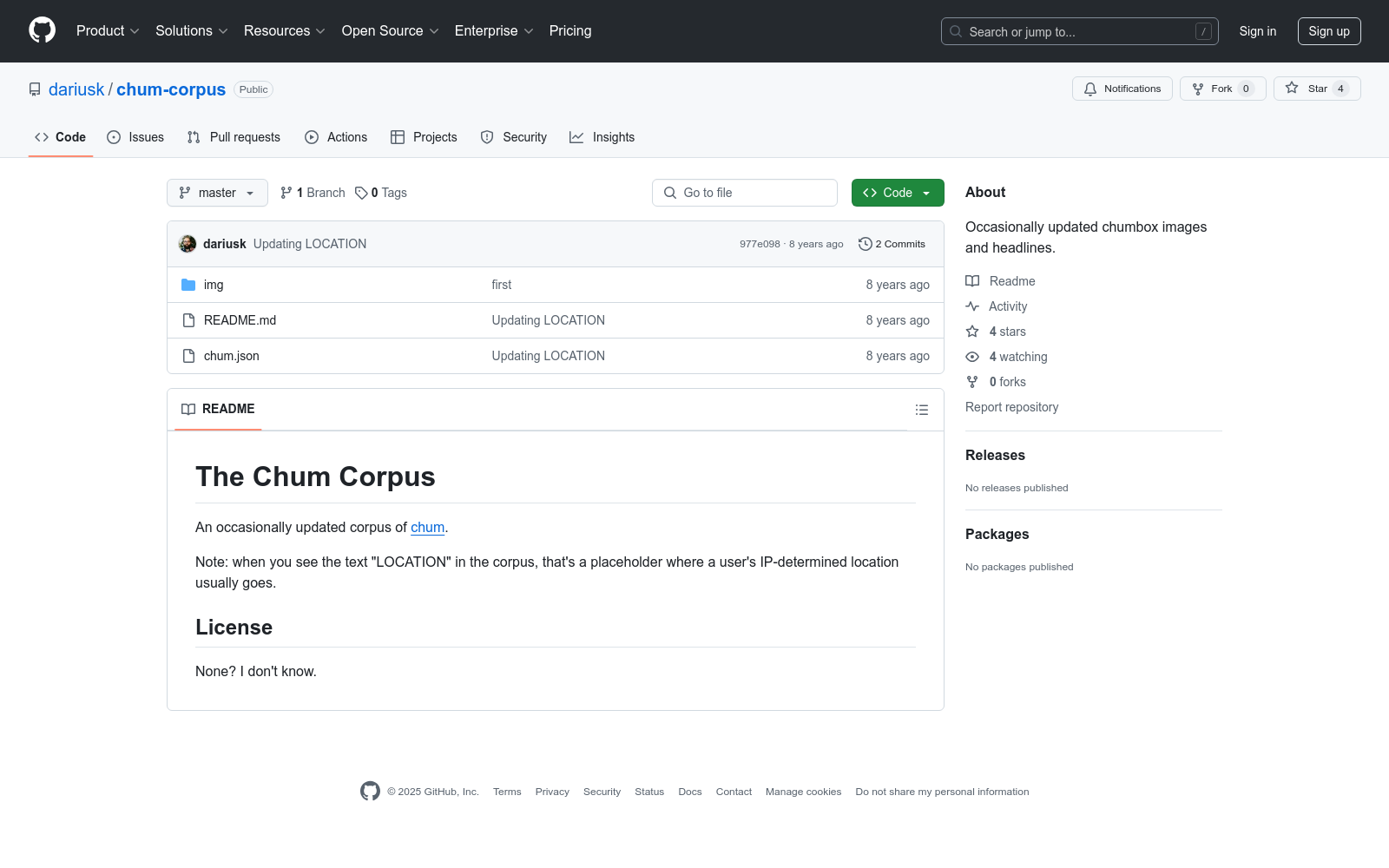Switch to the Code tab
The image size is (1389, 868).
point(61,137)
